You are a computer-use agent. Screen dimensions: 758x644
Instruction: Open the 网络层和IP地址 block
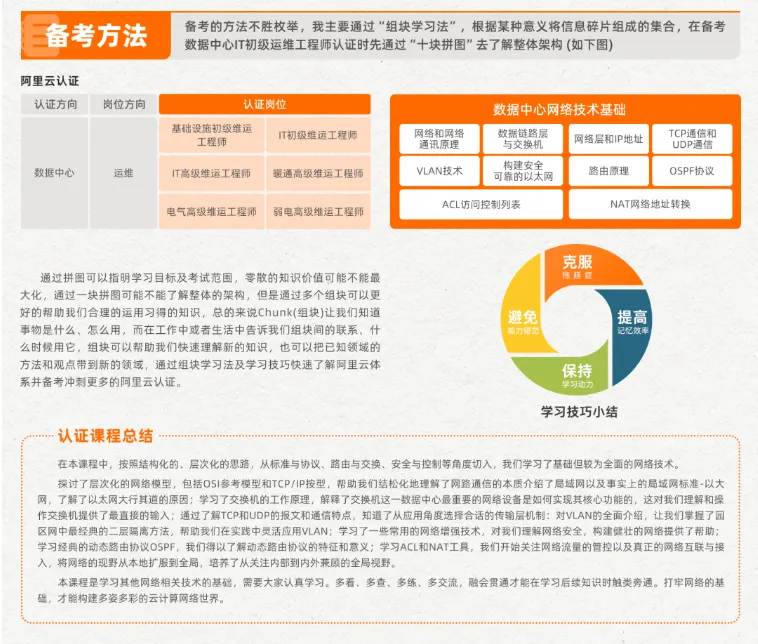click(609, 139)
